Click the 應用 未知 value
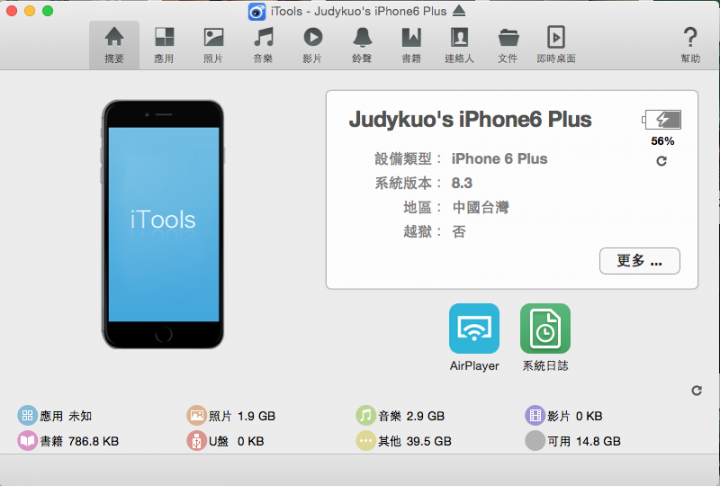This screenshot has height=486, width=720. click(x=80, y=416)
